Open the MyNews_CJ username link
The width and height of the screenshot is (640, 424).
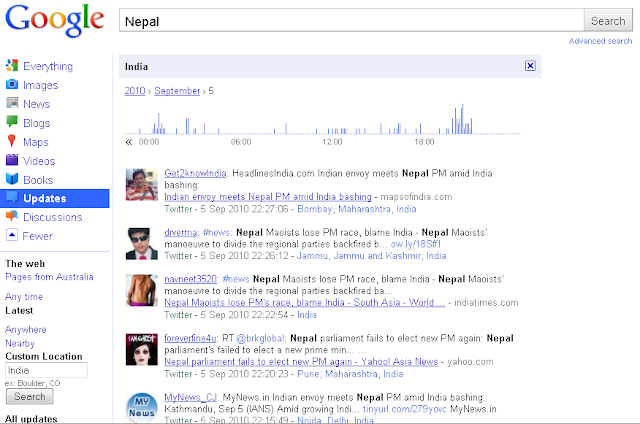(x=190, y=397)
